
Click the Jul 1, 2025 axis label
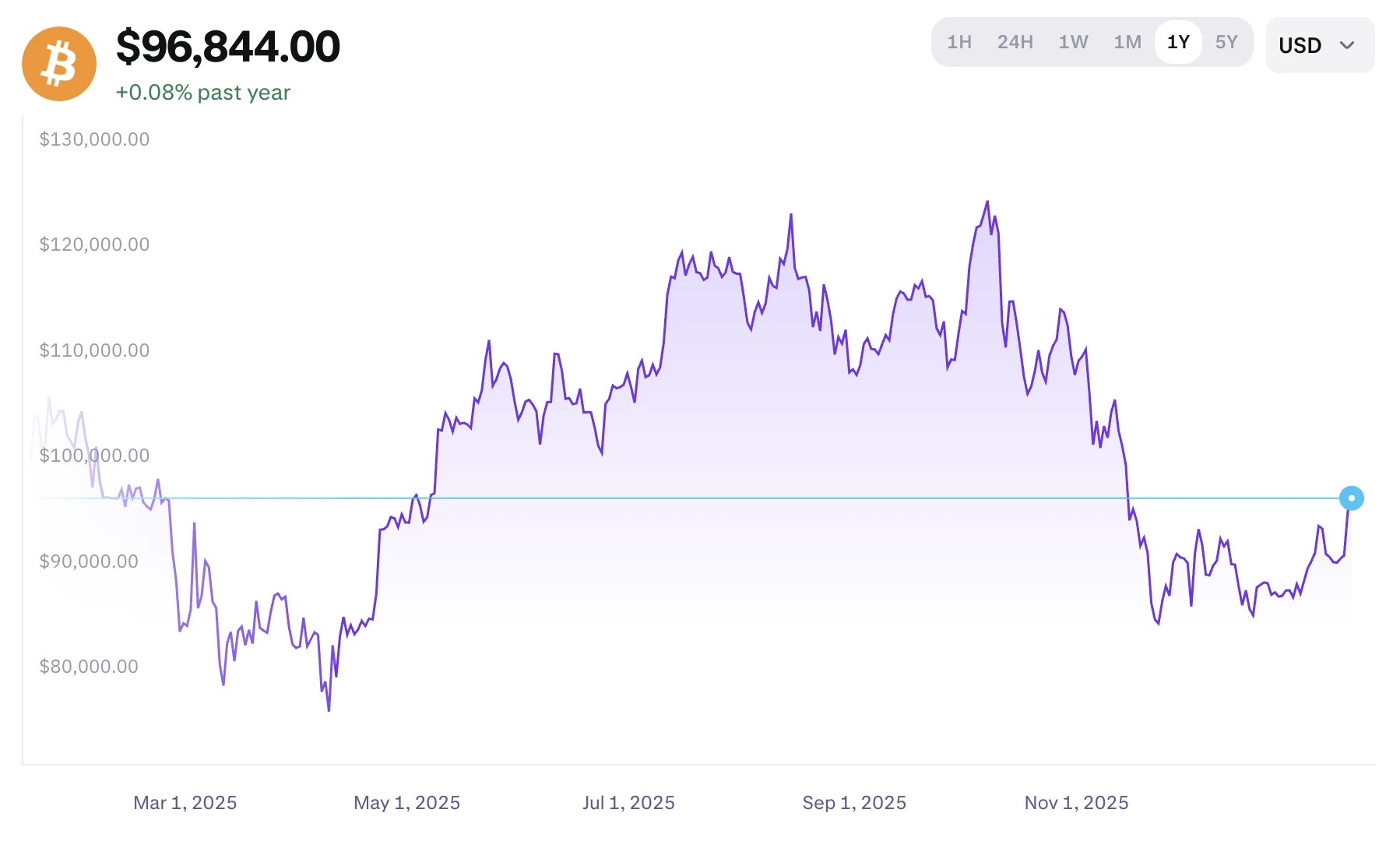tap(629, 803)
